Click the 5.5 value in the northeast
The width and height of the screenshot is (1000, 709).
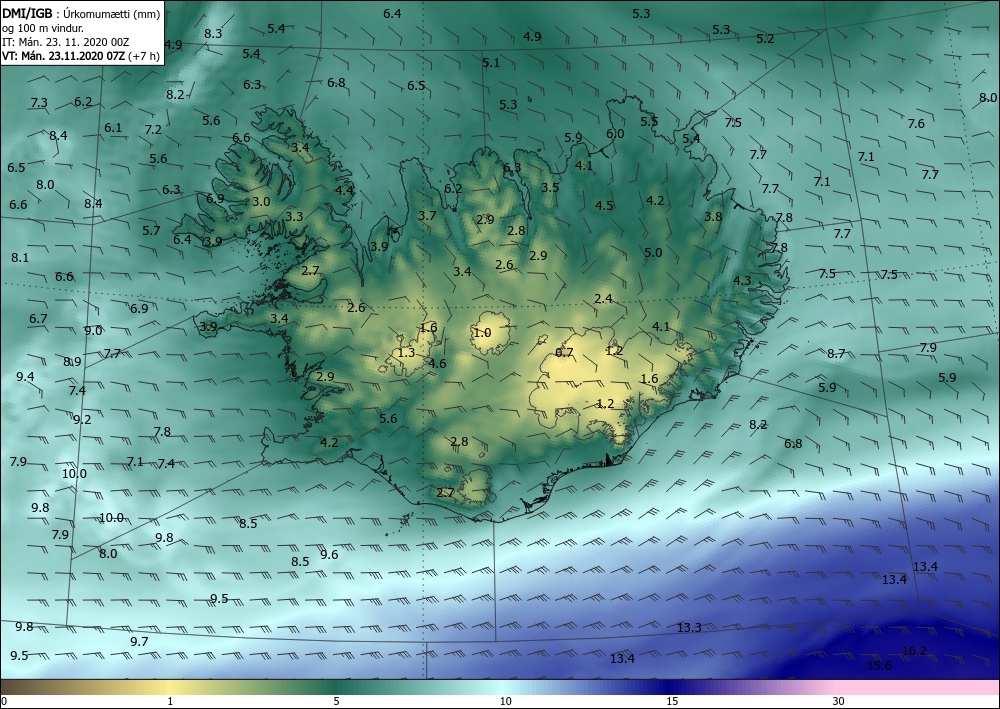pyautogui.click(x=649, y=121)
